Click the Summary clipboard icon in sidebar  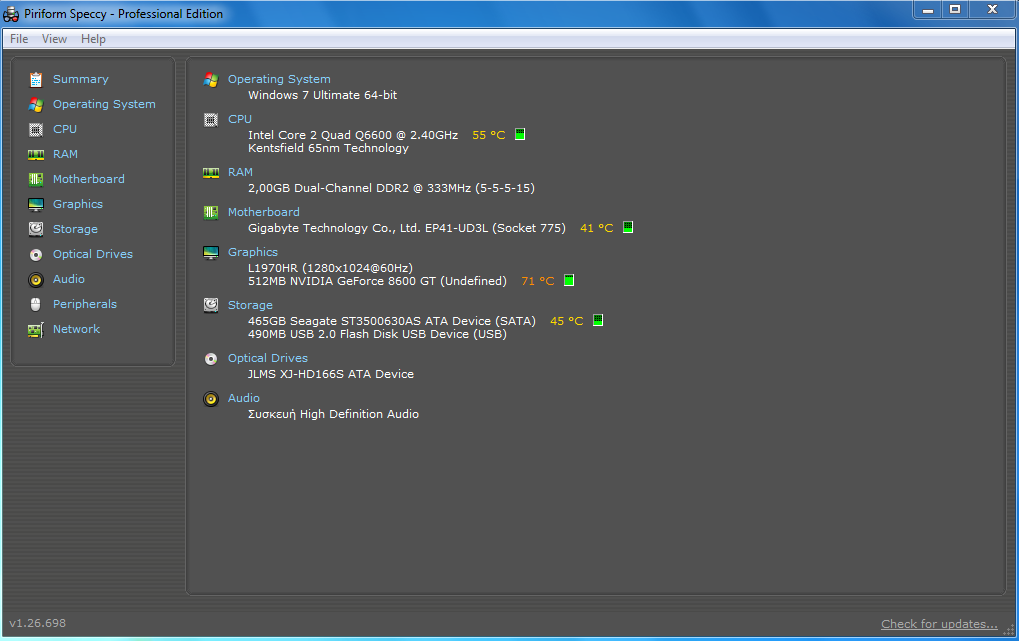click(x=36, y=79)
